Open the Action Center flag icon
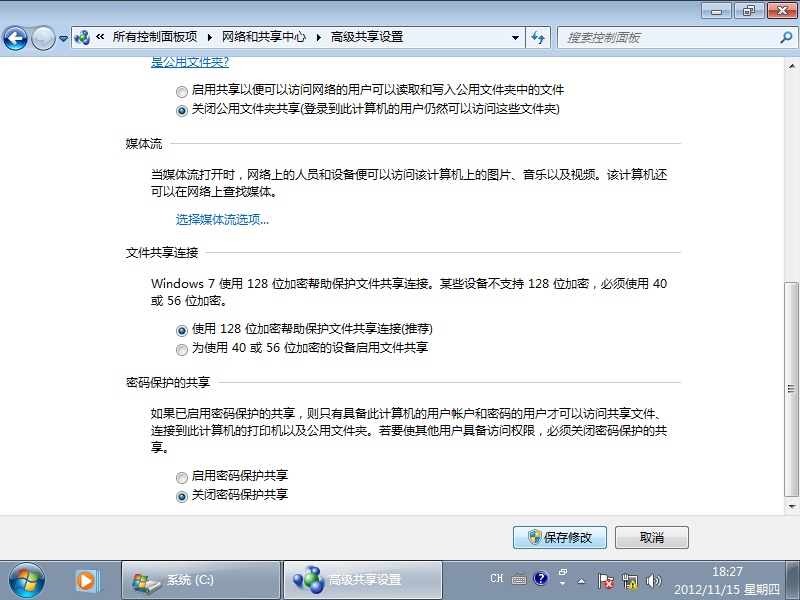Screen dimensions: 800x600 click(606, 581)
